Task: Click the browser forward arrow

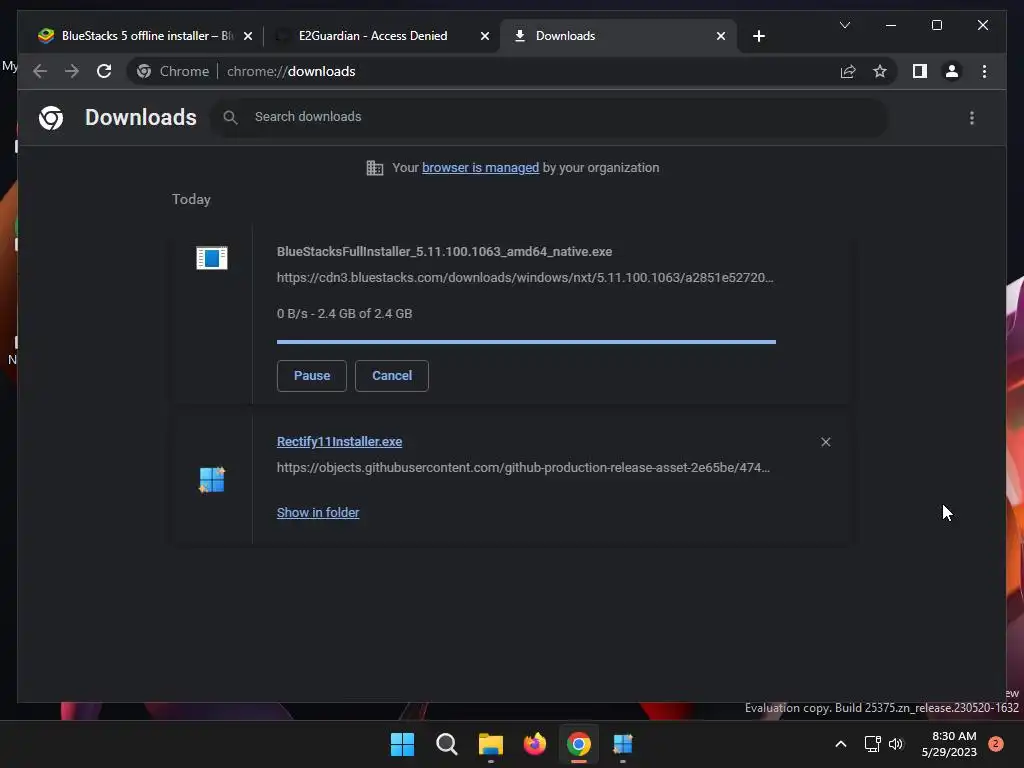Action: [72, 71]
